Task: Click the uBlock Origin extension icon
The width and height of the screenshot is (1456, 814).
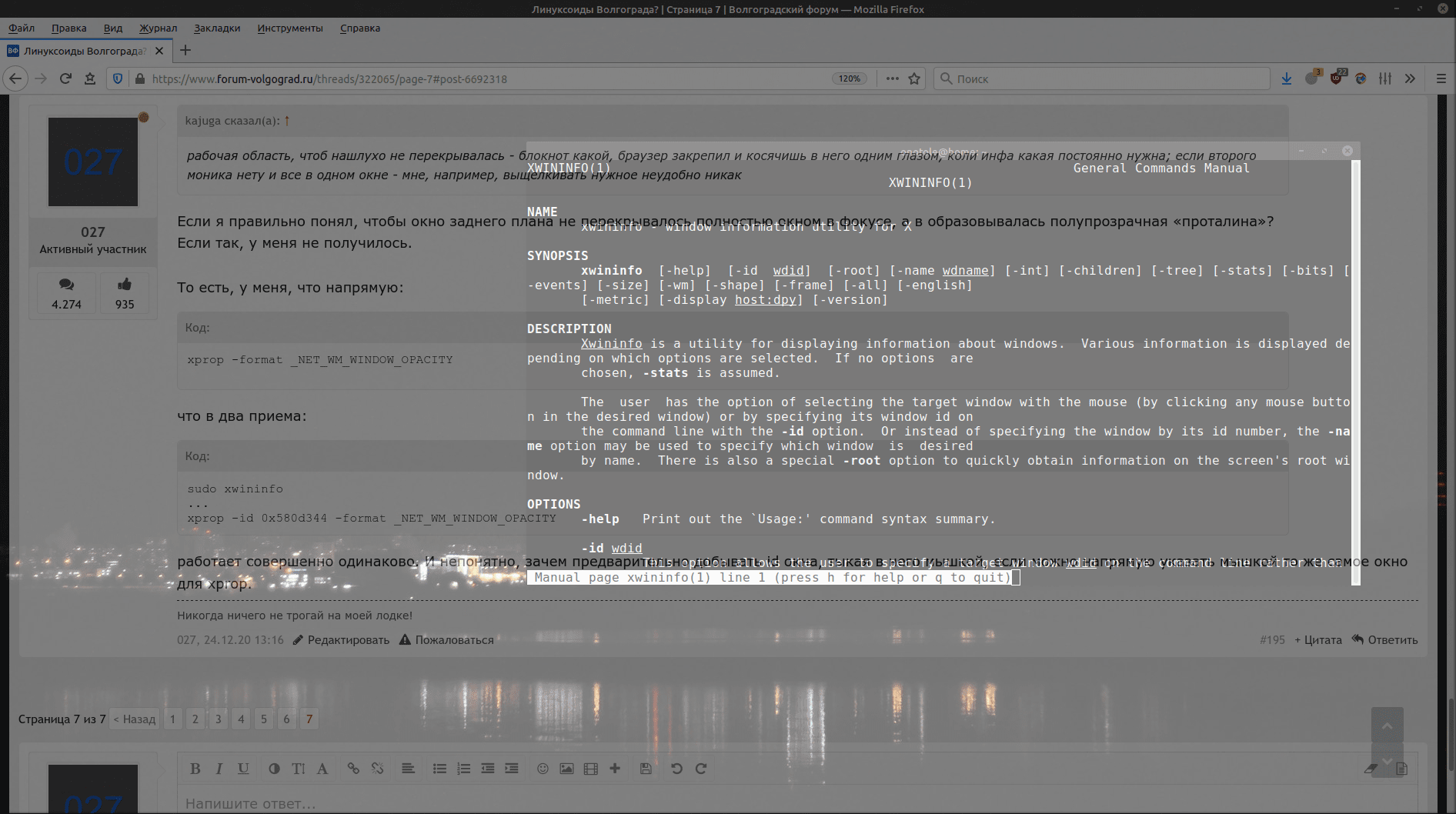Action: tap(1336, 78)
